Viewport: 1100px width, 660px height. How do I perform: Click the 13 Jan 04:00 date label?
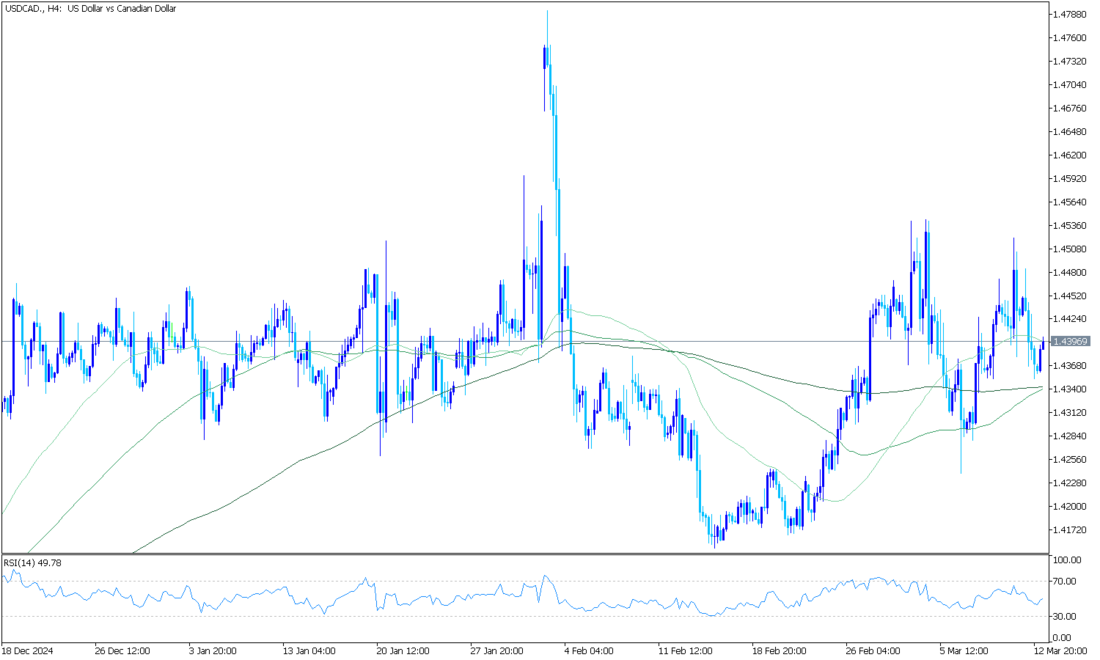(309, 650)
